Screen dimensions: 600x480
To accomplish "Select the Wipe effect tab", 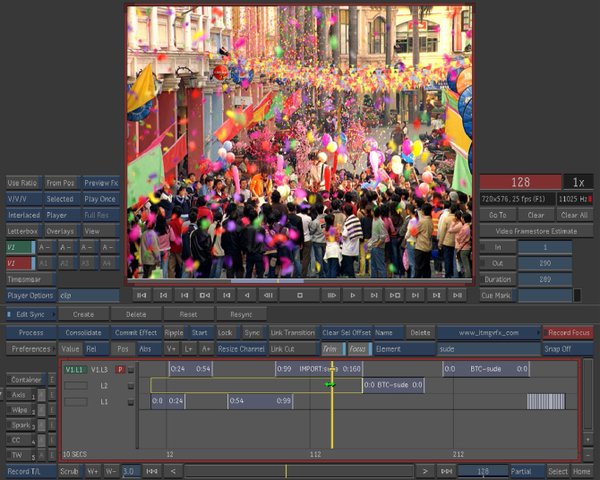I will tap(20, 409).
